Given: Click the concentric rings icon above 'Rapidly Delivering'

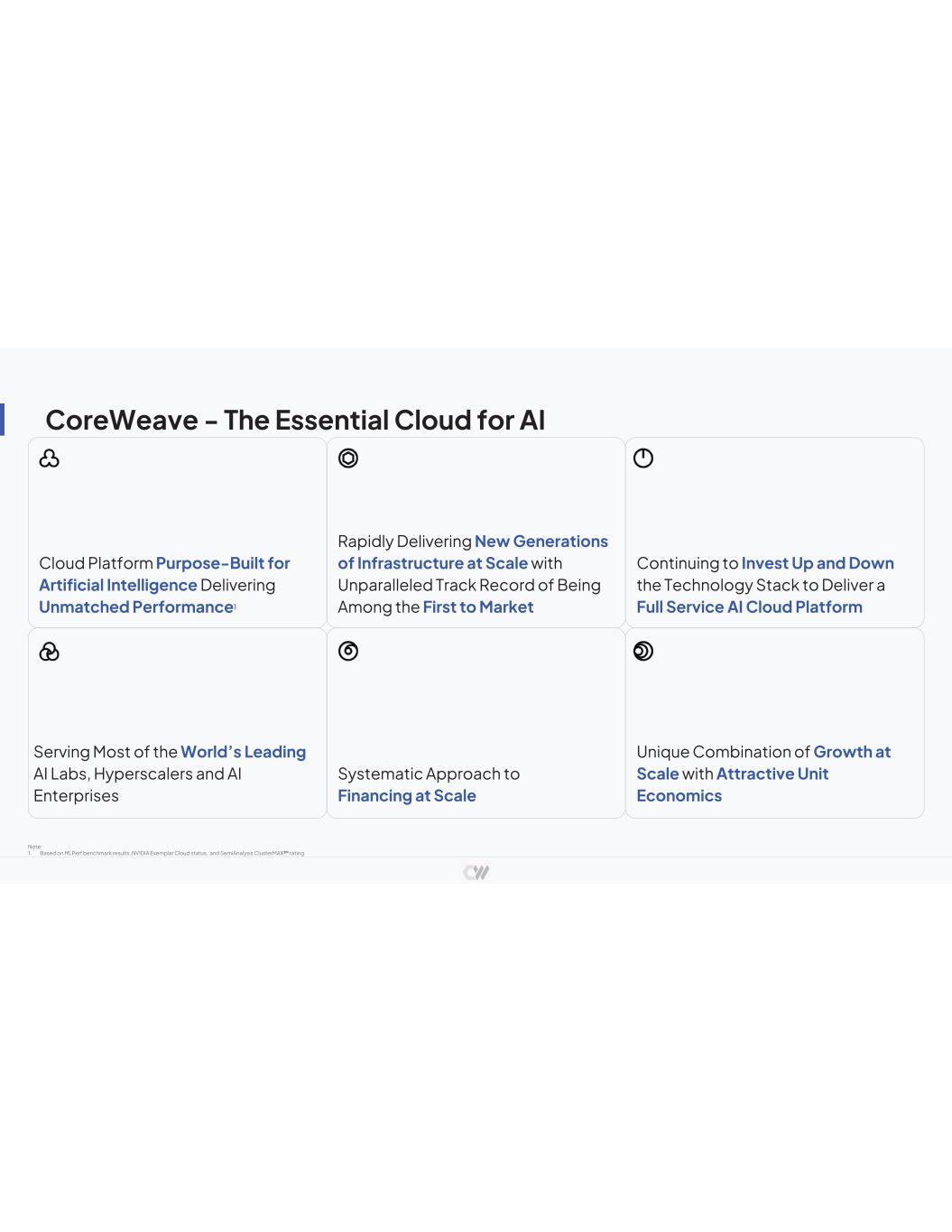Looking at the screenshot, I should (348, 459).
